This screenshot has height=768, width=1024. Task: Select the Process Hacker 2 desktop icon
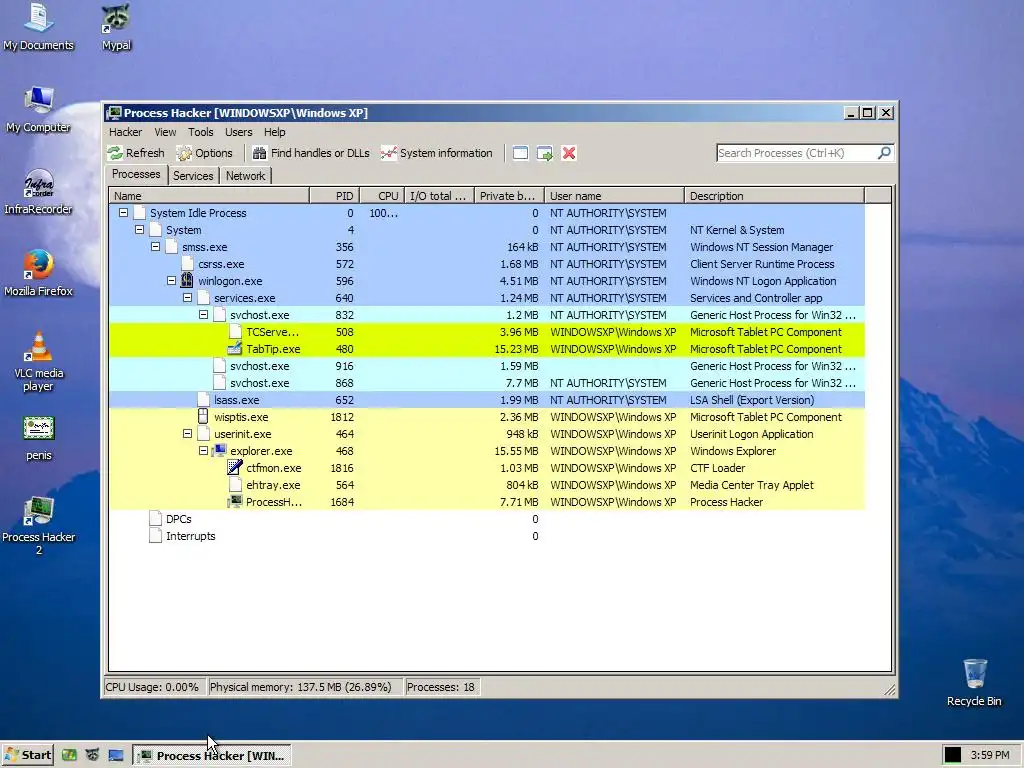point(39,526)
